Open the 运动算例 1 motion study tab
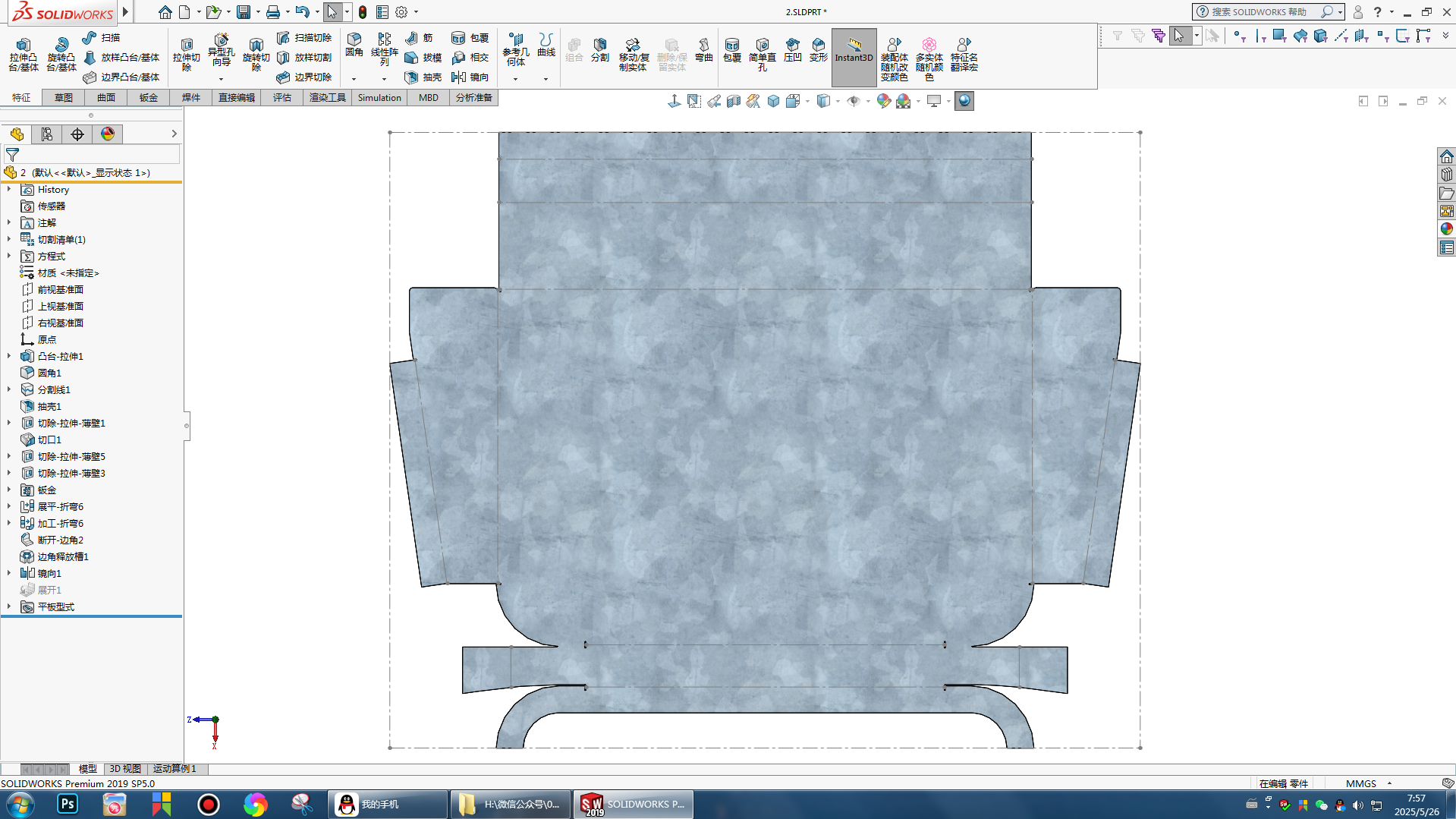This screenshot has height=819, width=1456. (175, 768)
